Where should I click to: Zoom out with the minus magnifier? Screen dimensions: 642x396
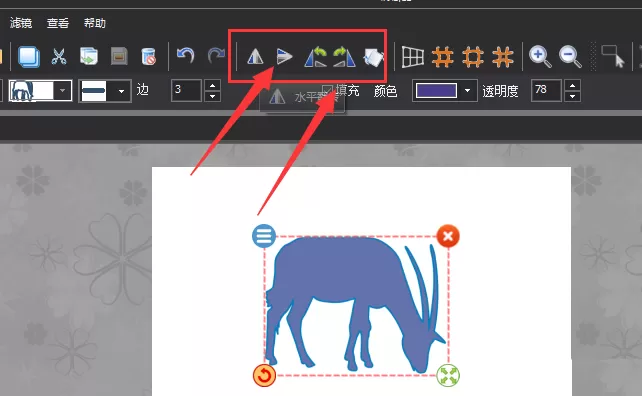tap(570, 57)
